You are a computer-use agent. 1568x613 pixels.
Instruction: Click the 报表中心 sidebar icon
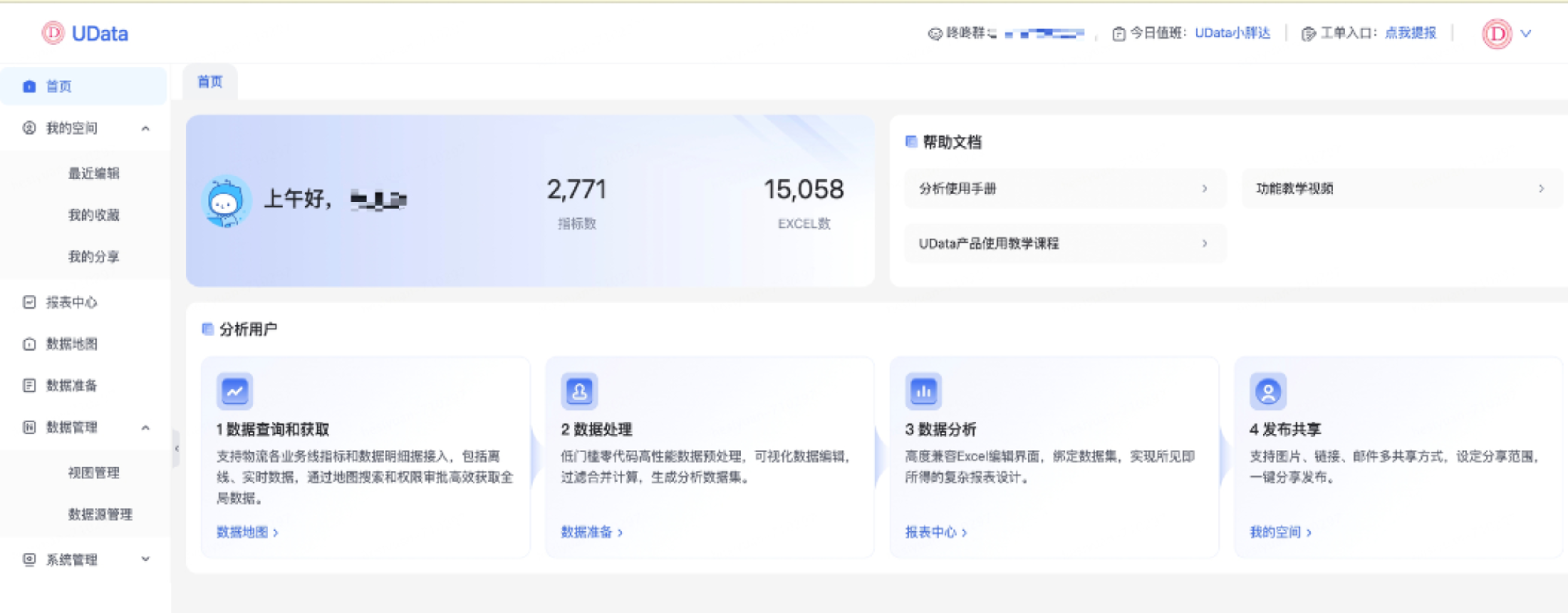pos(29,302)
